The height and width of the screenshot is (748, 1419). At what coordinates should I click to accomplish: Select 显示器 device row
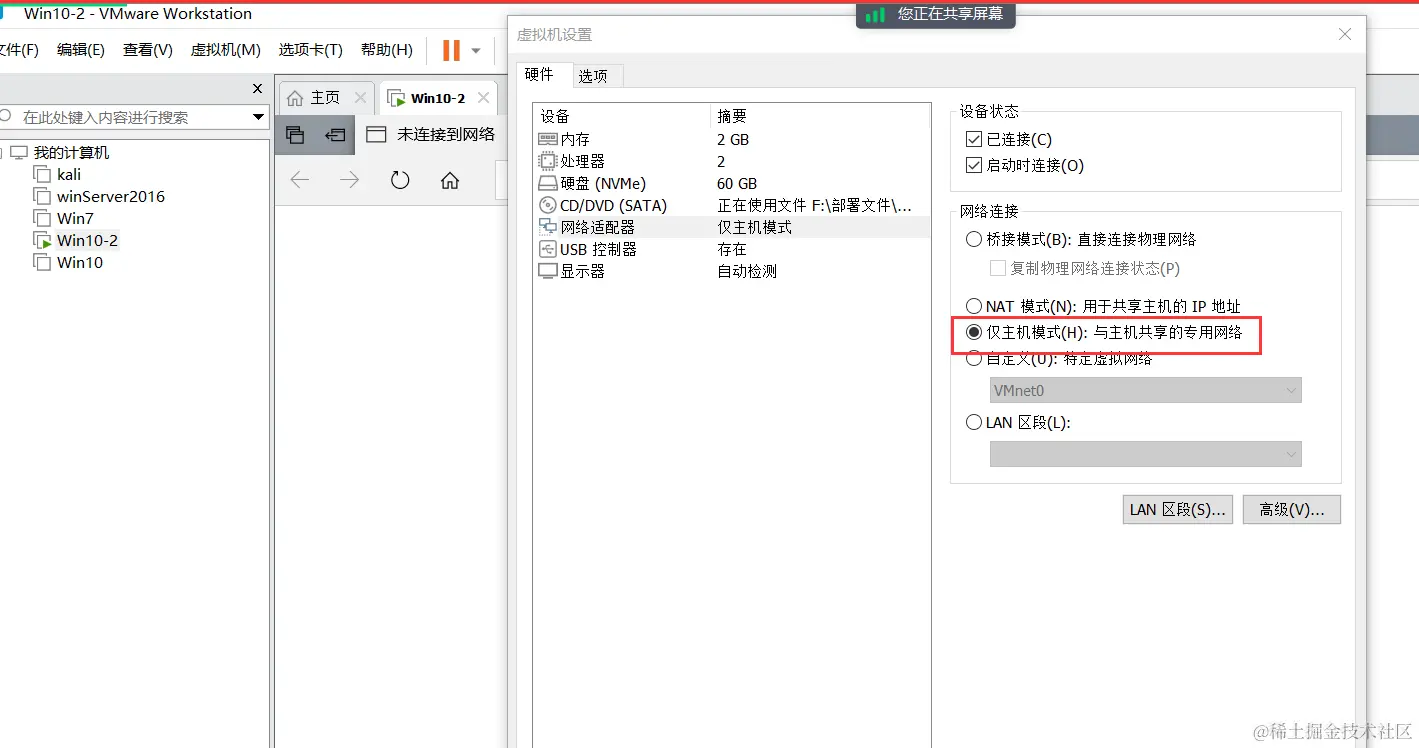pyautogui.click(x=731, y=272)
